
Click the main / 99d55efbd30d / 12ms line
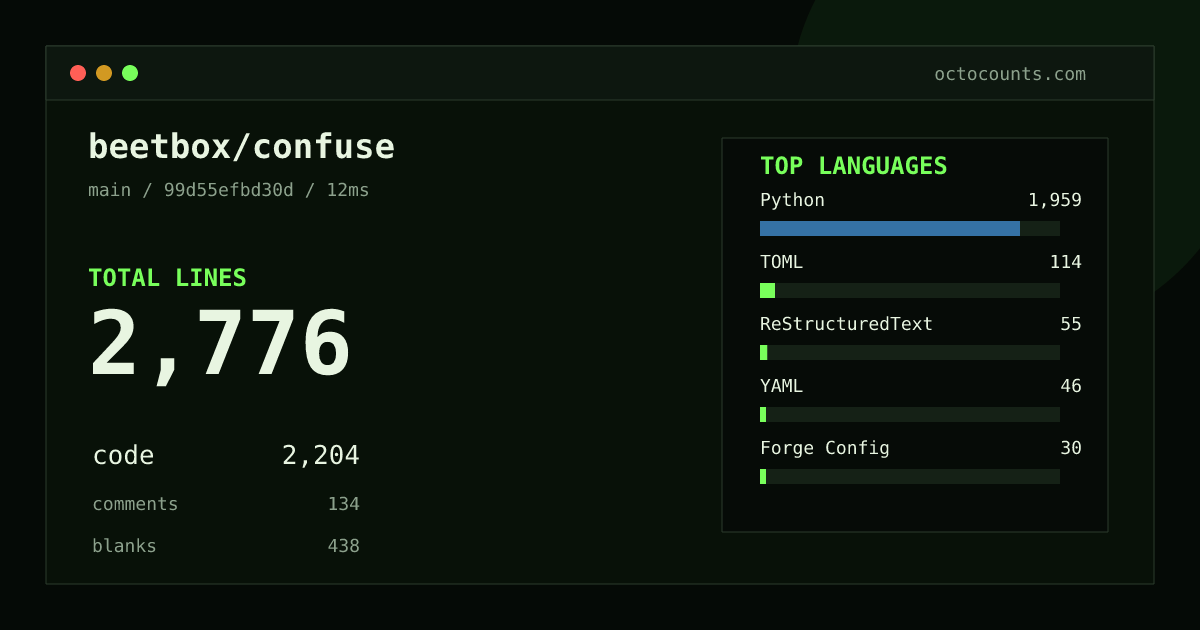point(229,190)
